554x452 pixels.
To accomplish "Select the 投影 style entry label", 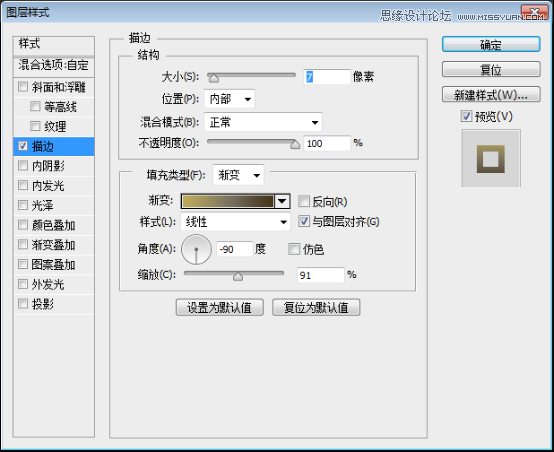I will [43, 304].
